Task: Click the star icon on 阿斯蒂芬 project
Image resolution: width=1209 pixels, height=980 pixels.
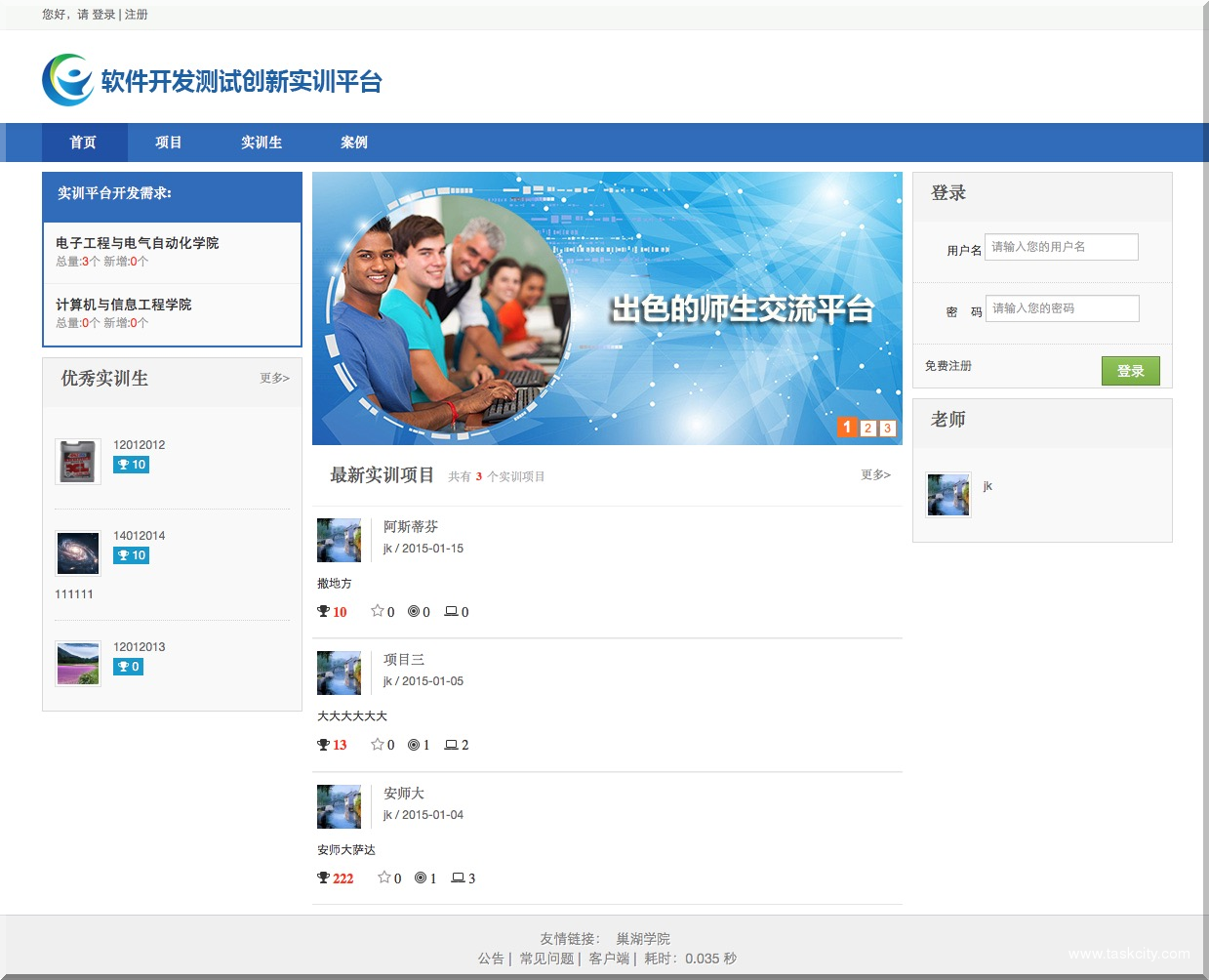Action: pos(377,611)
